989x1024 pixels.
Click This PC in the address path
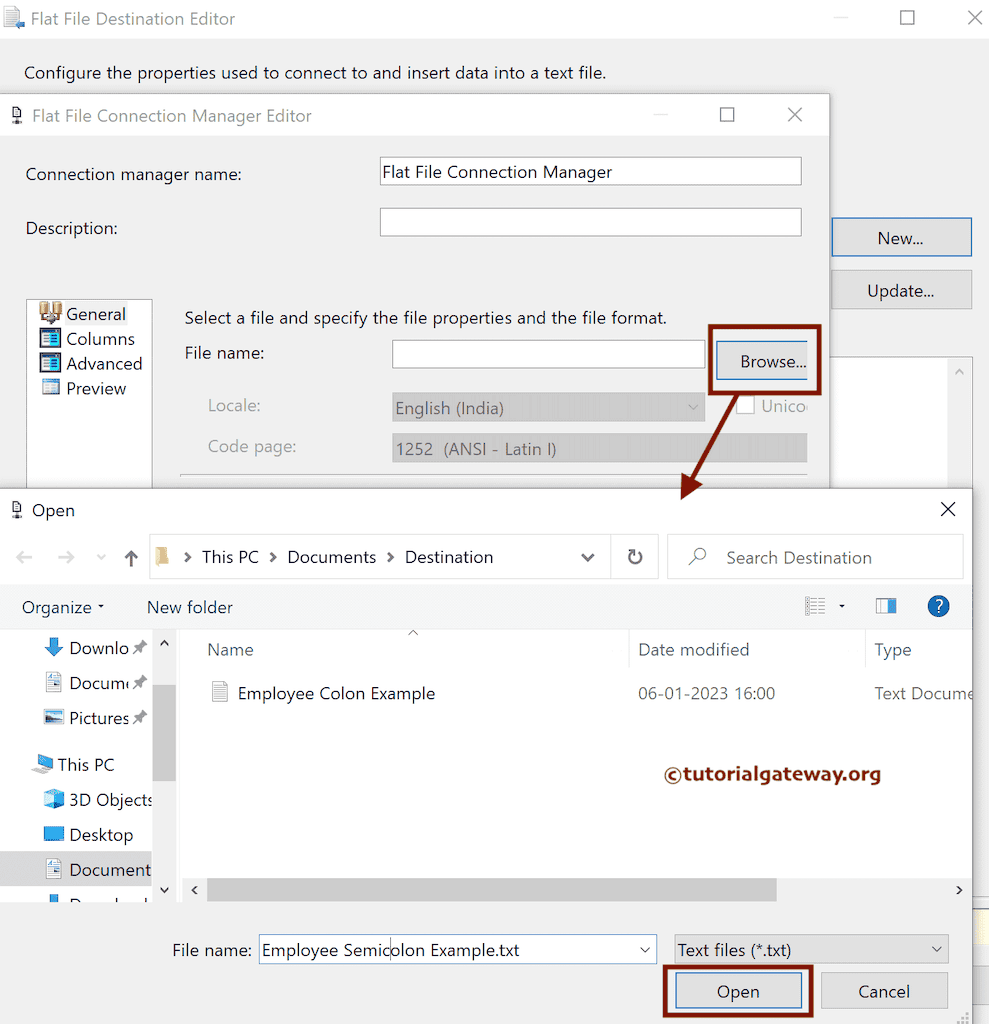pyautogui.click(x=230, y=557)
